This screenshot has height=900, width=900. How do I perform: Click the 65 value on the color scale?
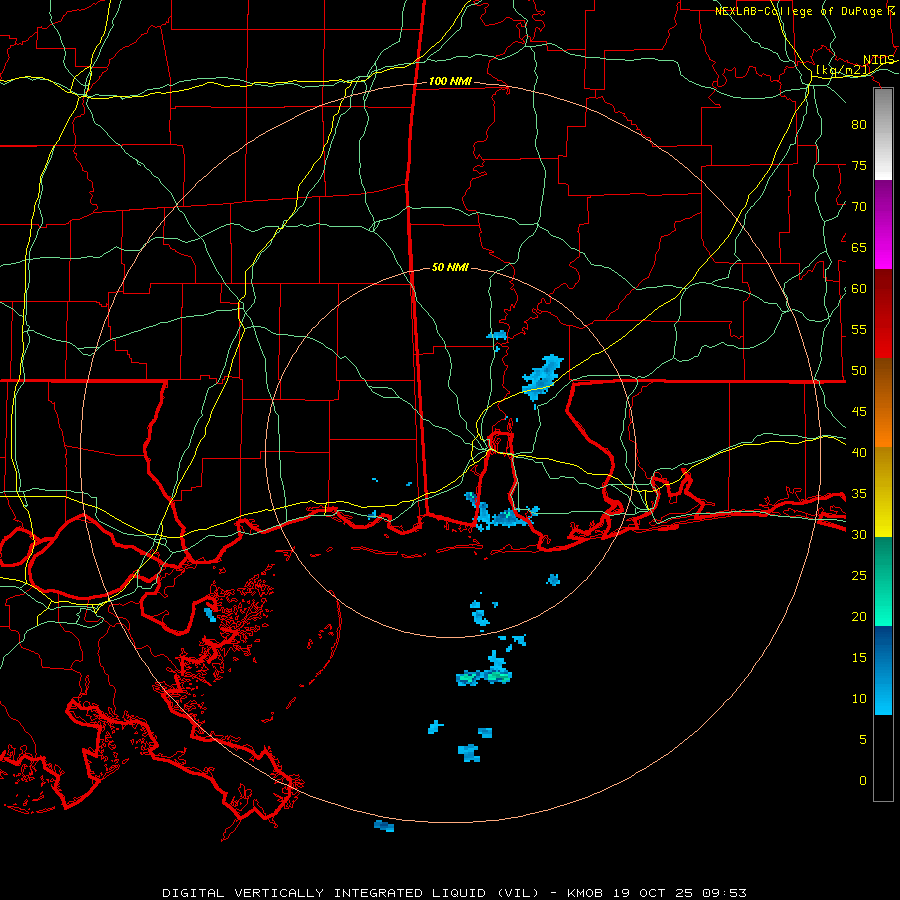tap(859, 247)
